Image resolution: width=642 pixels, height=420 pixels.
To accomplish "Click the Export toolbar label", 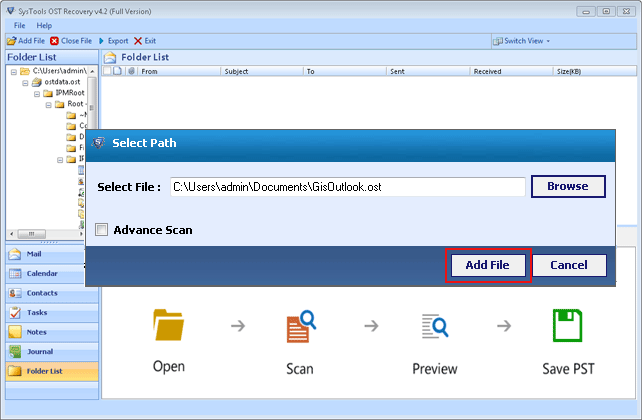I will pos(118,41).
